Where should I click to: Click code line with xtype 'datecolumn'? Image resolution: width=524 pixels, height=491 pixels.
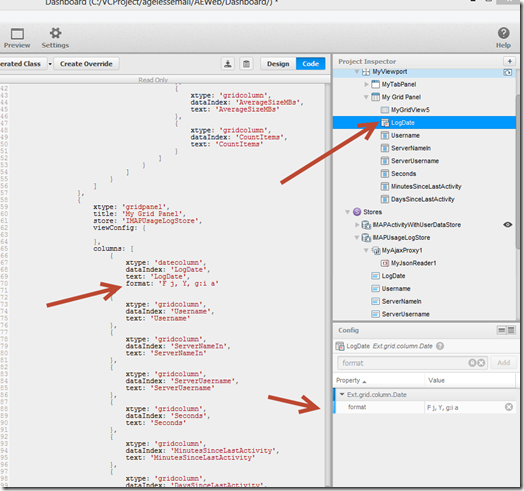click(166, 263)
